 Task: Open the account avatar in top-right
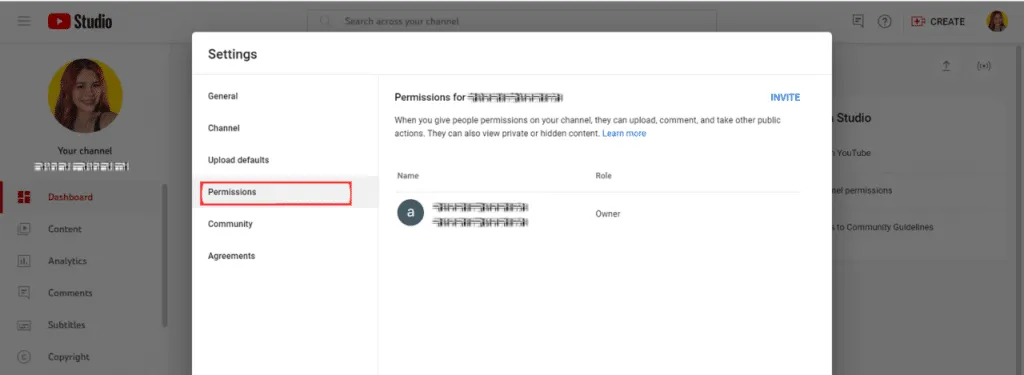(997, 21)
